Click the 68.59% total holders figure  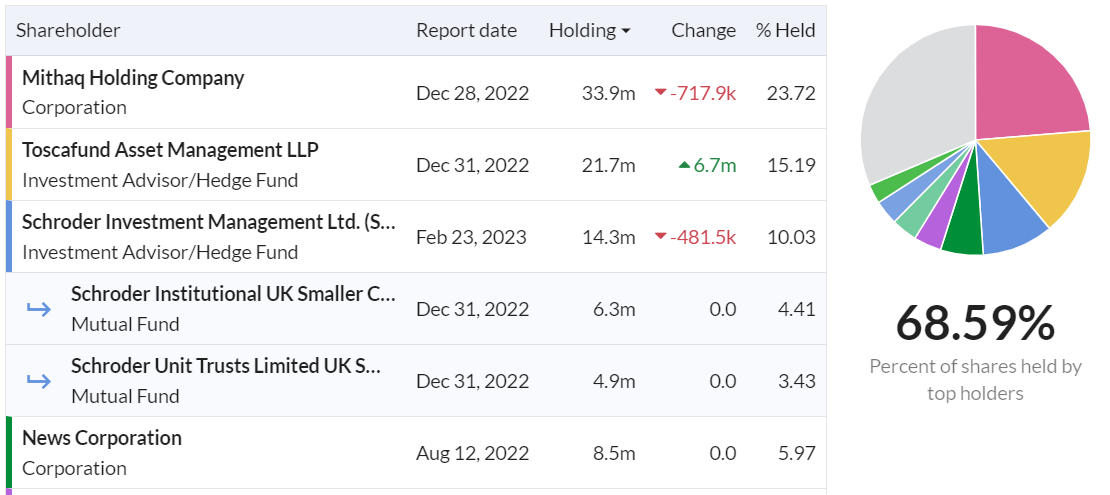pyautogui.click(x=975, y=323)
